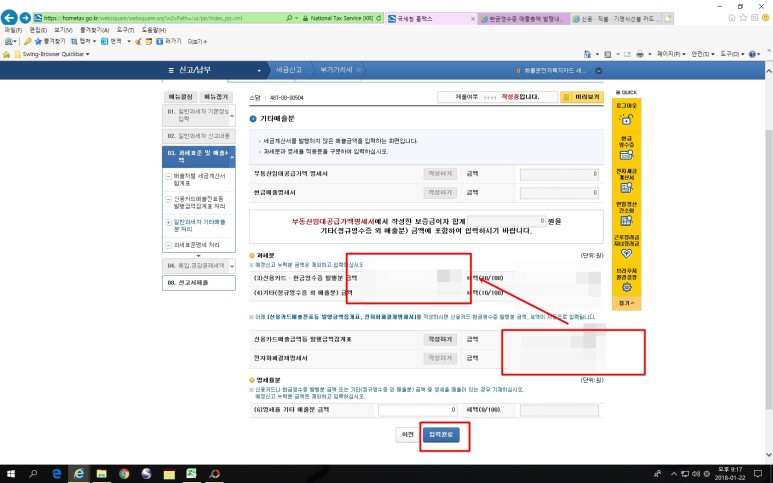Click the Chrome icon in the taskbar
The image size is (773, 483).
coord(124,474)
